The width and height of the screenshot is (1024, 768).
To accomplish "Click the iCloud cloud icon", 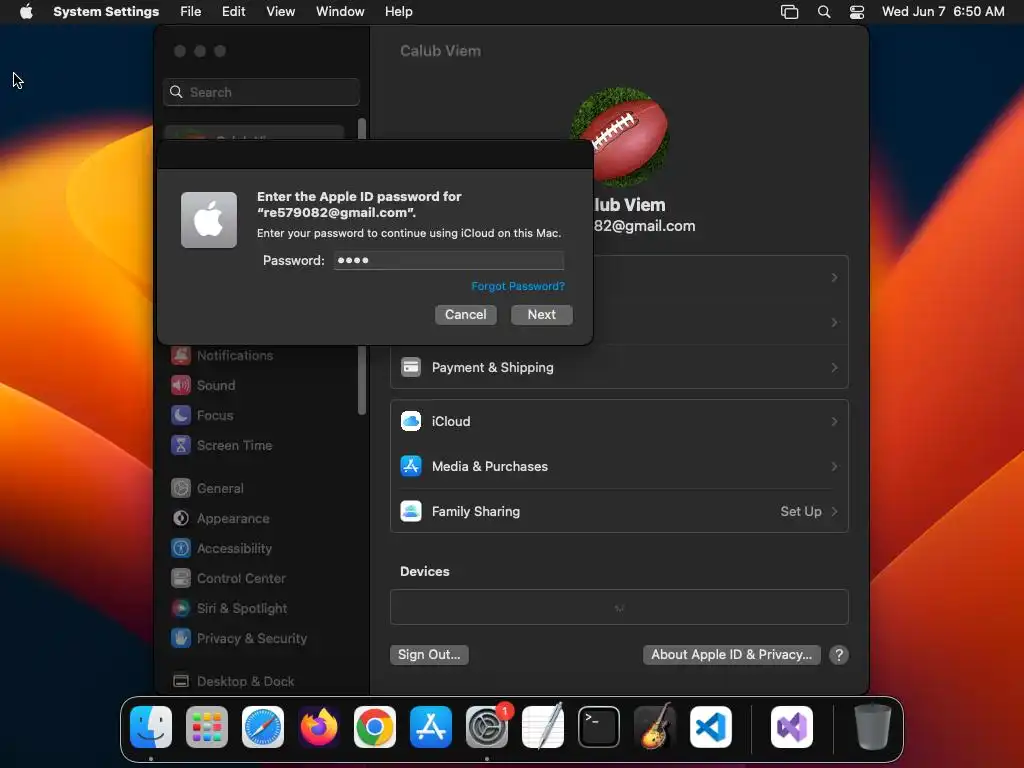I will (x=411, y=421).
